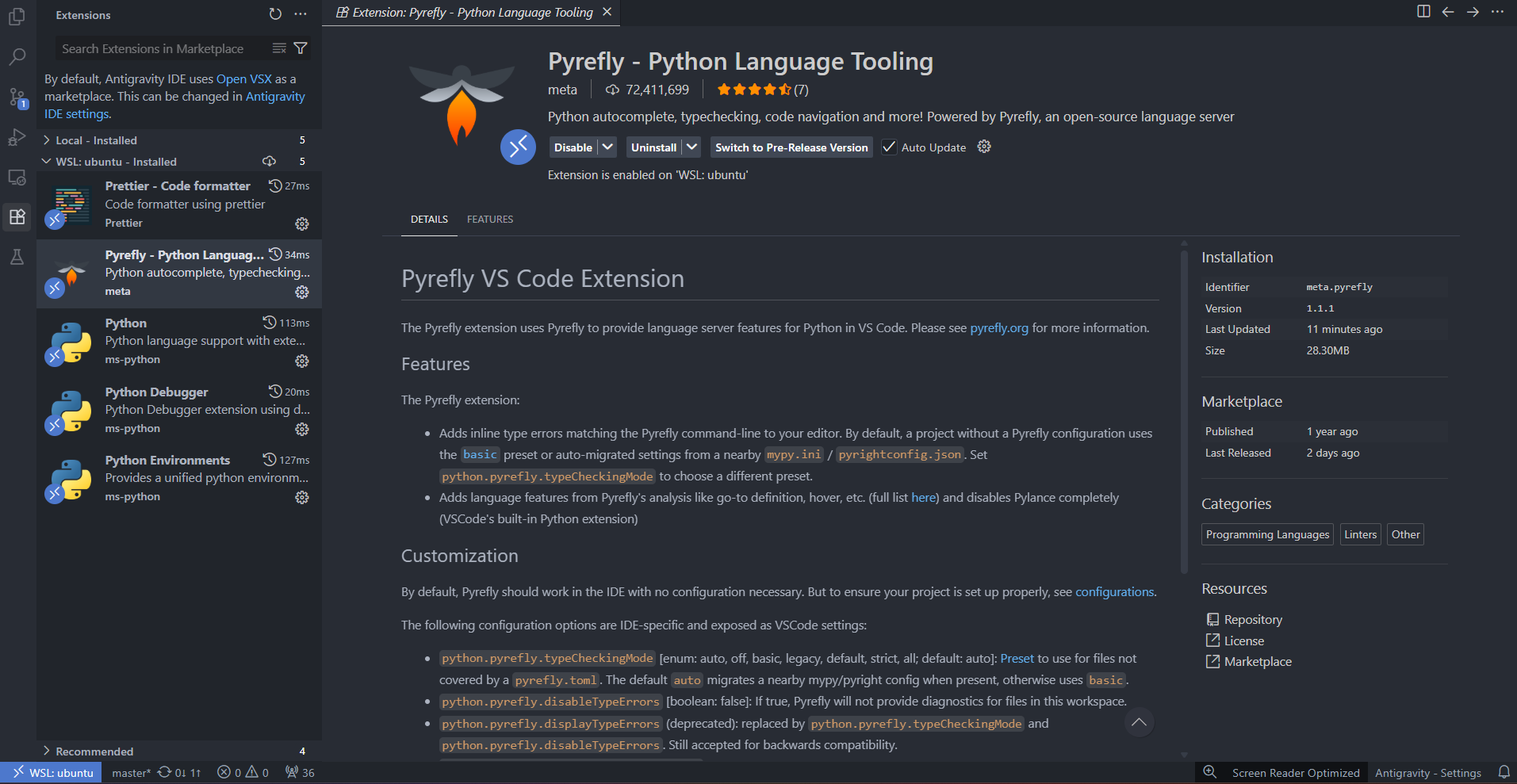This screenshot has height=784, width=1517.
Task: Filter extensions with funnel icon
Action: pos(301,48)
